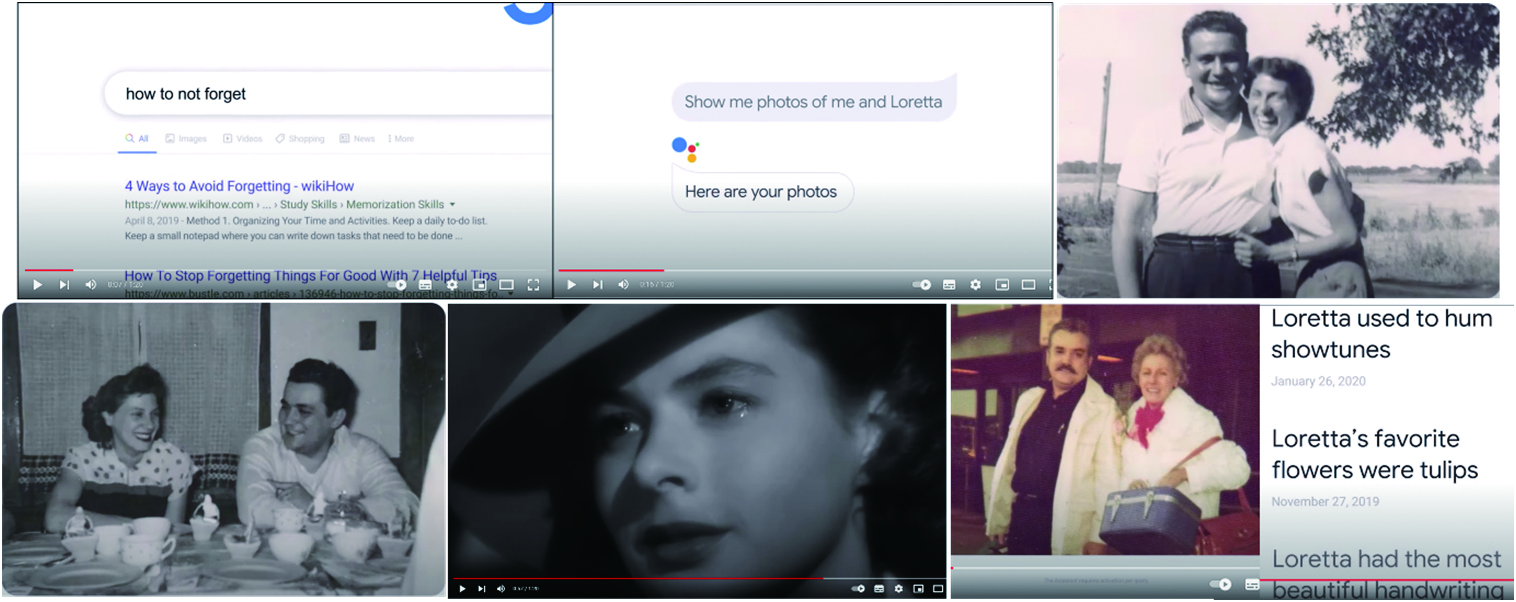
Task: Seek on the progress bar of the 'how to not forget' panel
Action: (284, 270)
